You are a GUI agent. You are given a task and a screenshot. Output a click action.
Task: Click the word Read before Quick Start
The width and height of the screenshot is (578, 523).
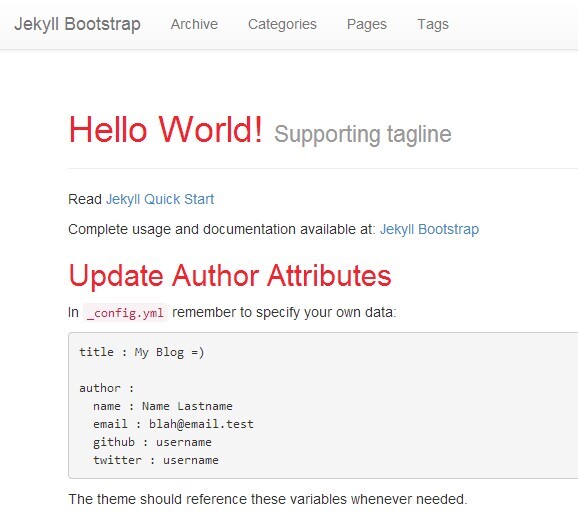coord(85,199)
